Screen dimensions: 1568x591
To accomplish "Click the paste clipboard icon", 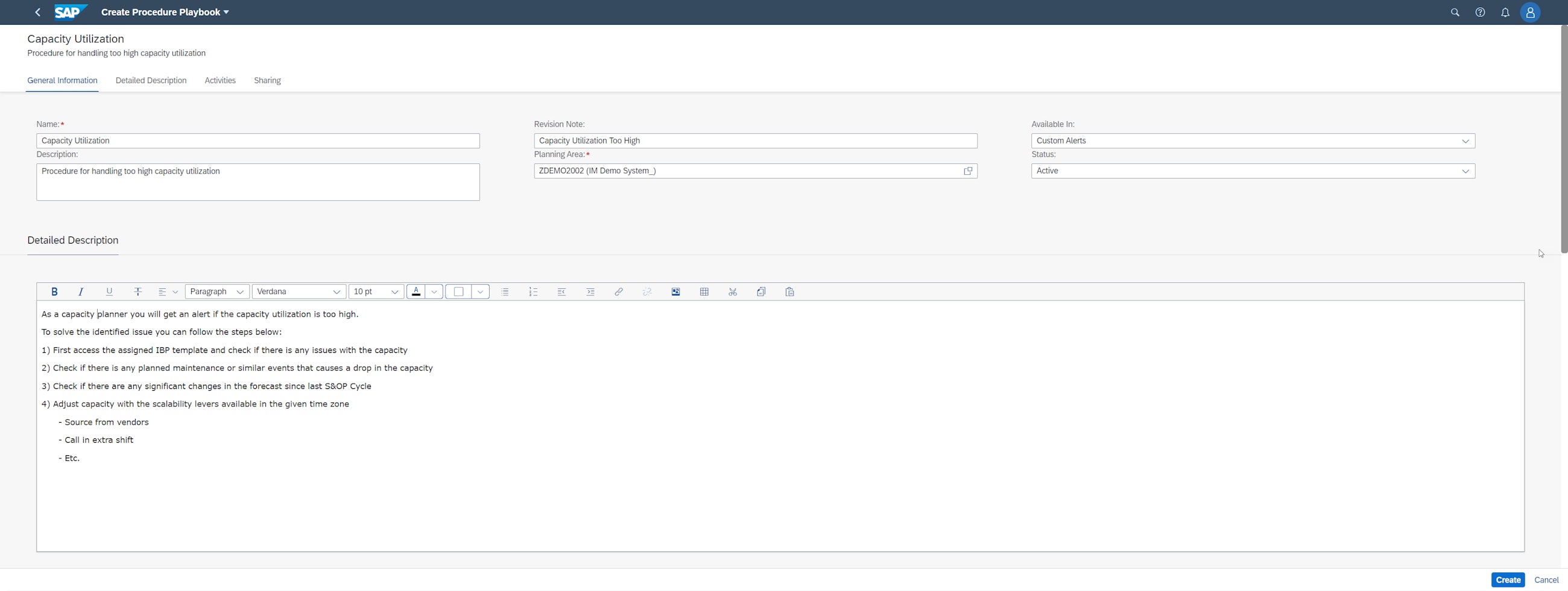I will (789, 291).
